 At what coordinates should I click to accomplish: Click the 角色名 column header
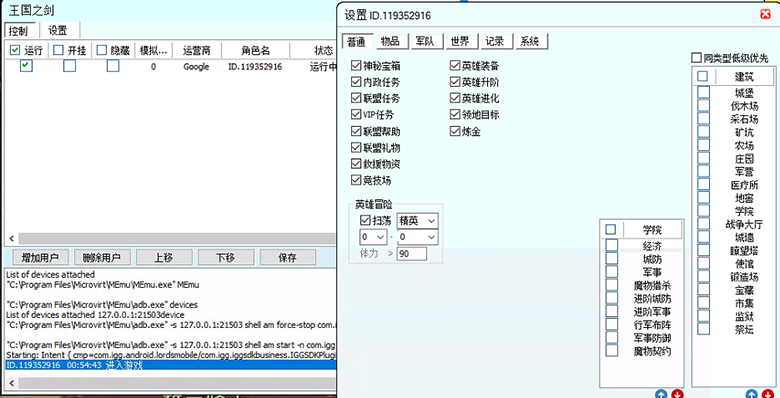pyautogui.click(x=256, y=50)
